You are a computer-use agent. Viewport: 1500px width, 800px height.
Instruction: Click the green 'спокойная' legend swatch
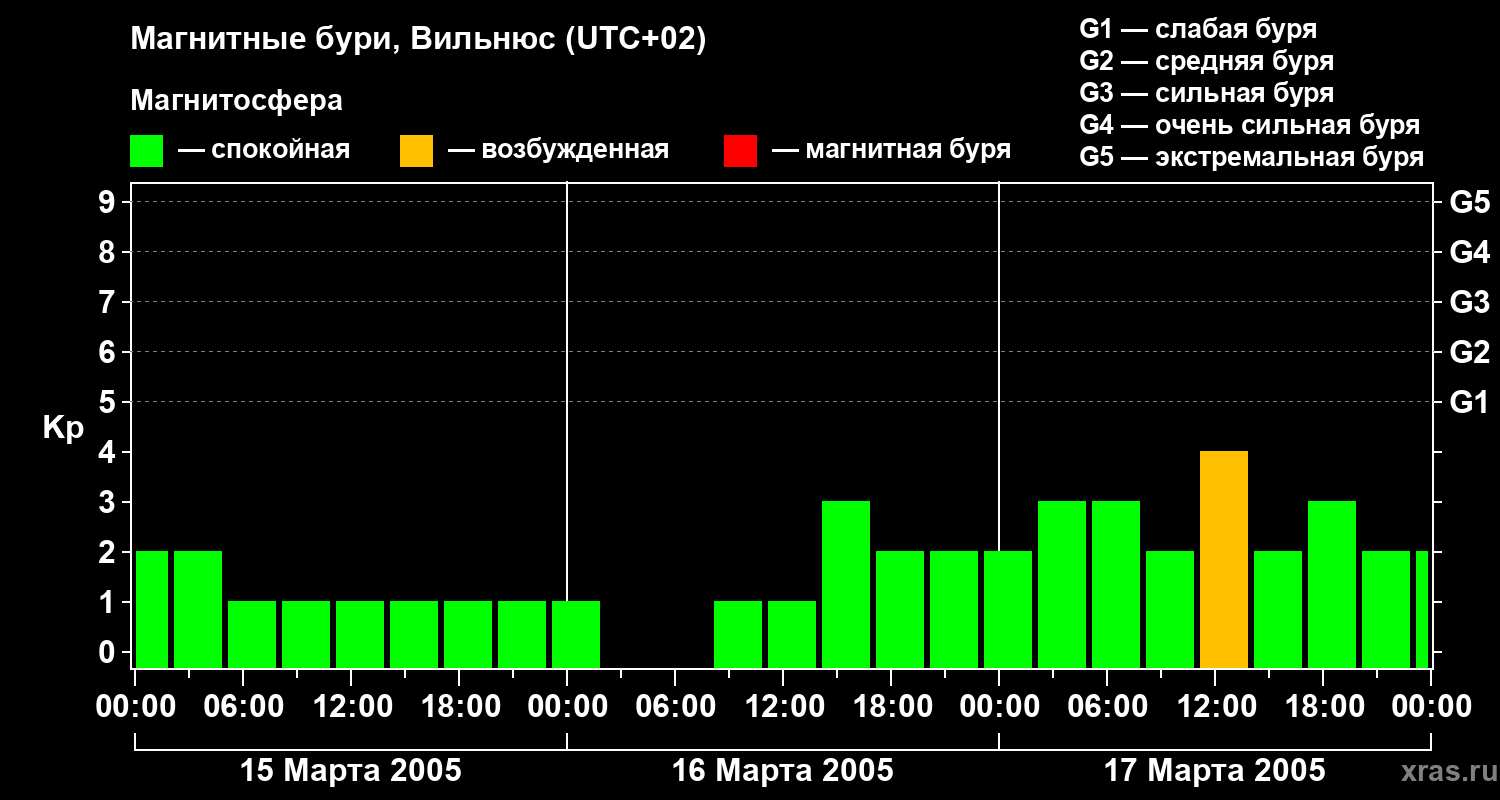click(147, 151)
